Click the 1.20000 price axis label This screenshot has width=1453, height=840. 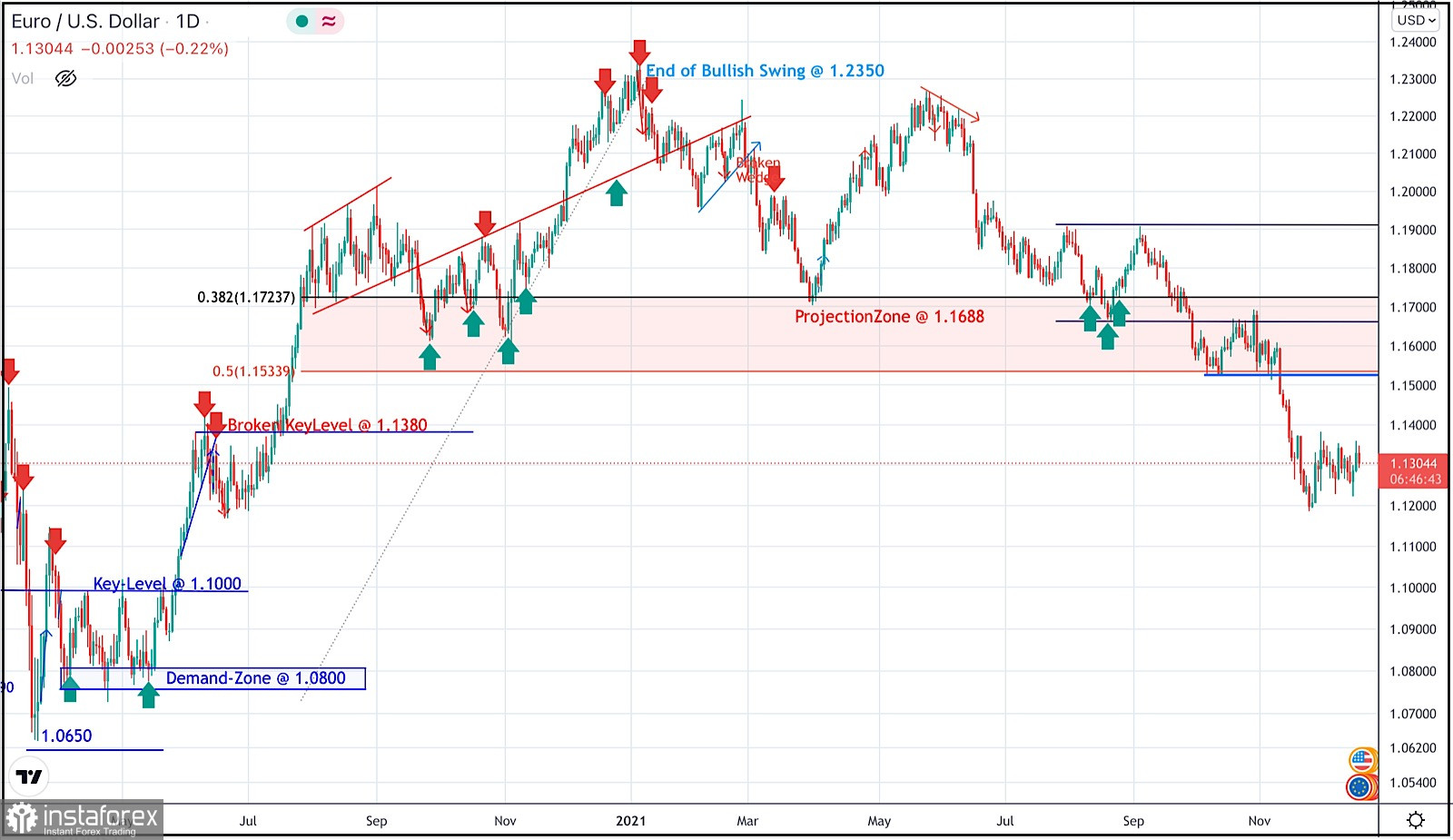pos(1413,192)
